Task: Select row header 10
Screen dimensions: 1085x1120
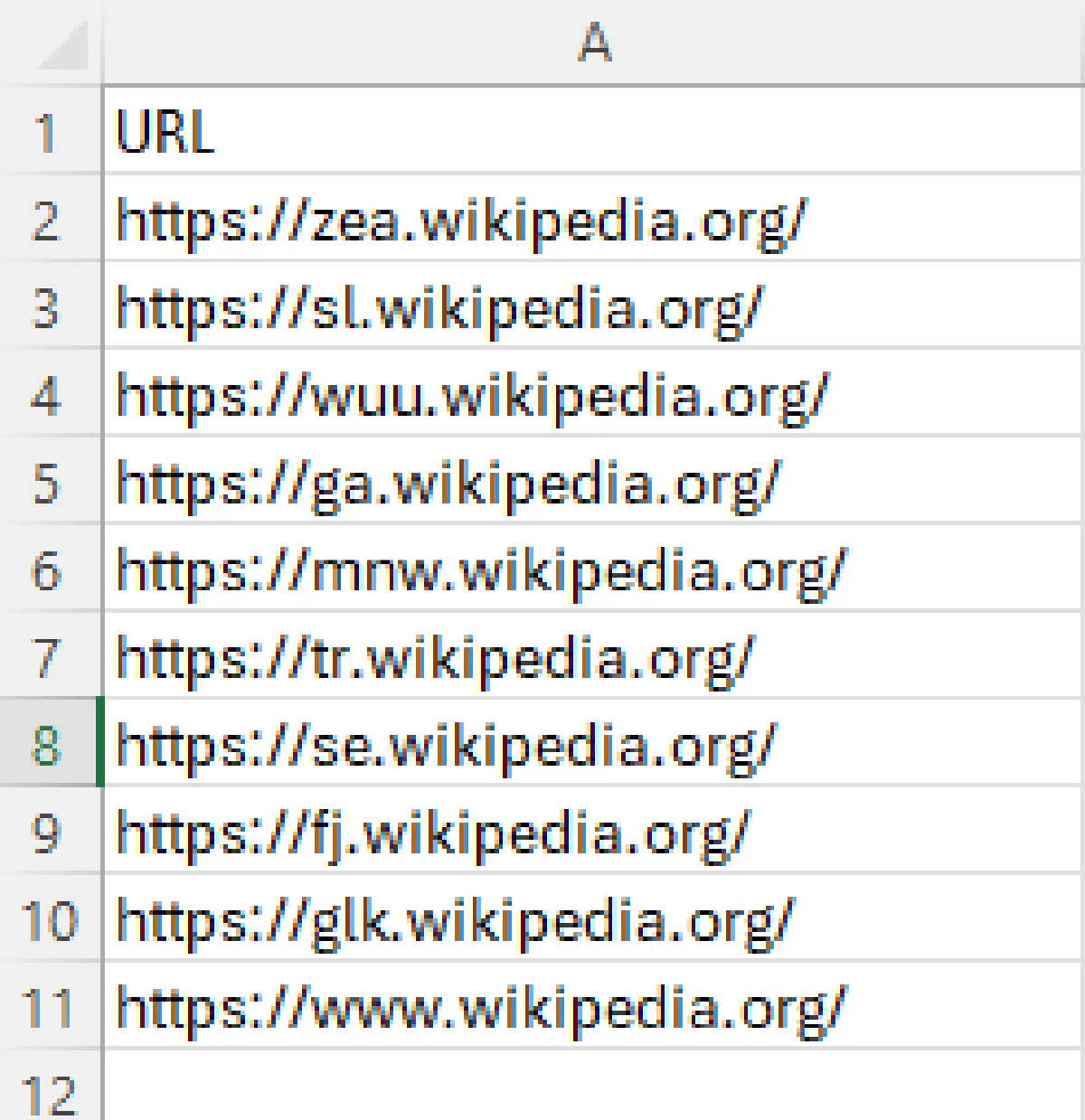Action: coord(50,918)
